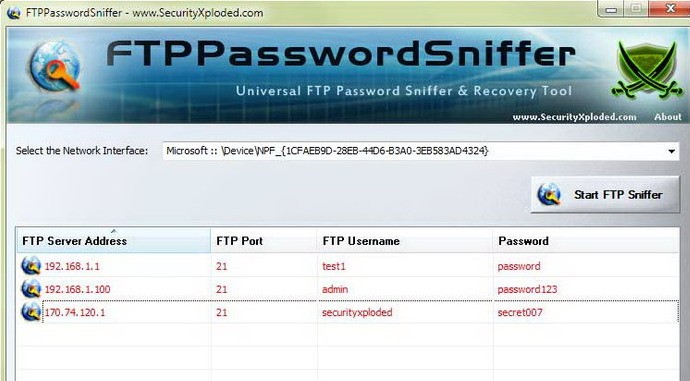The height and width of the screenshot is (381, 690).
Task: Select the password123 entry for admin
Action: point(527,289)
